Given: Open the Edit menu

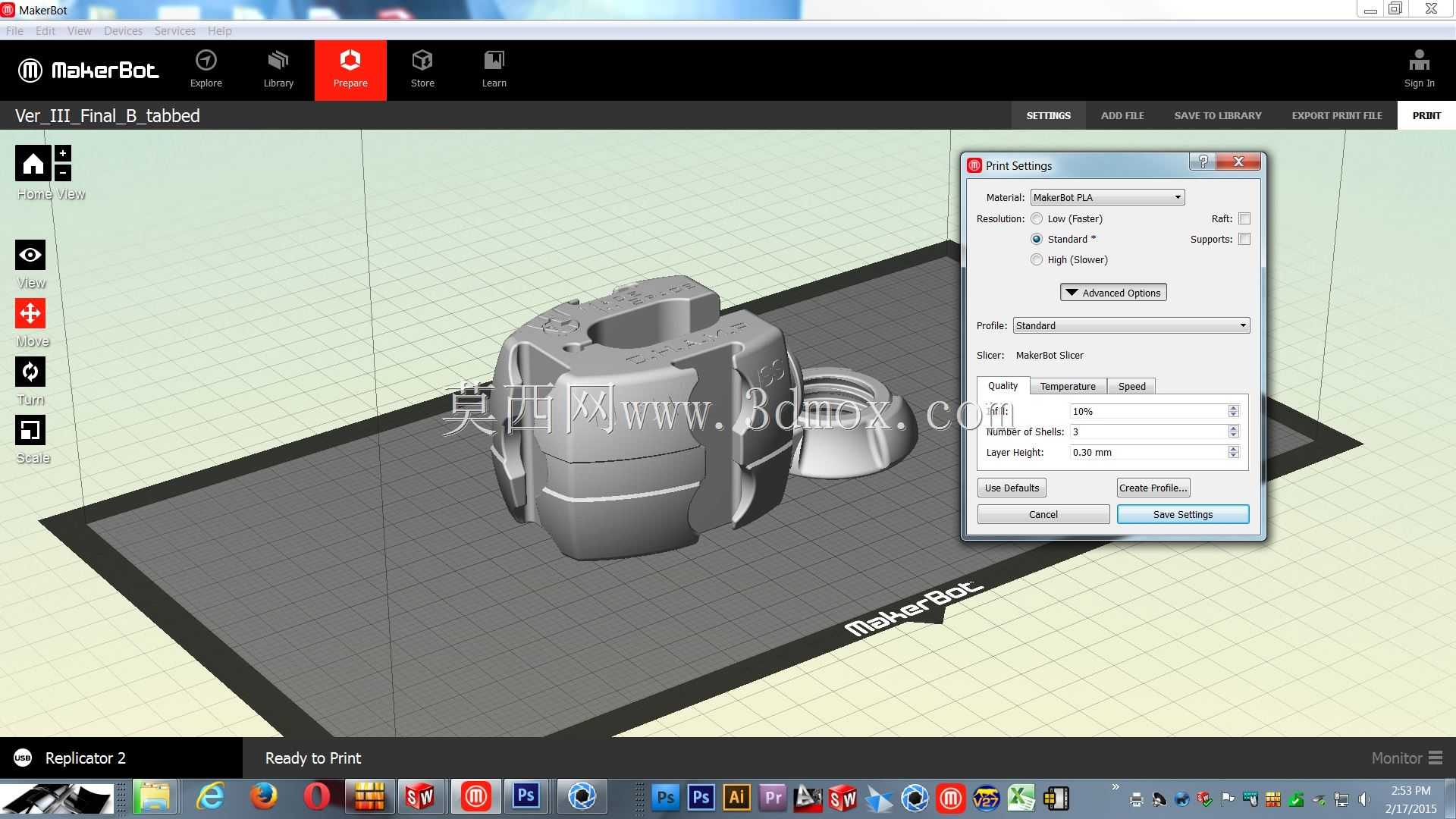Looking at the screenshot, I should (x=45, y=31).
